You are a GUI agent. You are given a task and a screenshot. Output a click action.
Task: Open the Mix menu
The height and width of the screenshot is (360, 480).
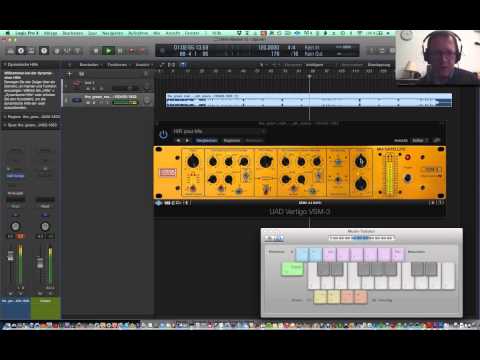[156, 33]
